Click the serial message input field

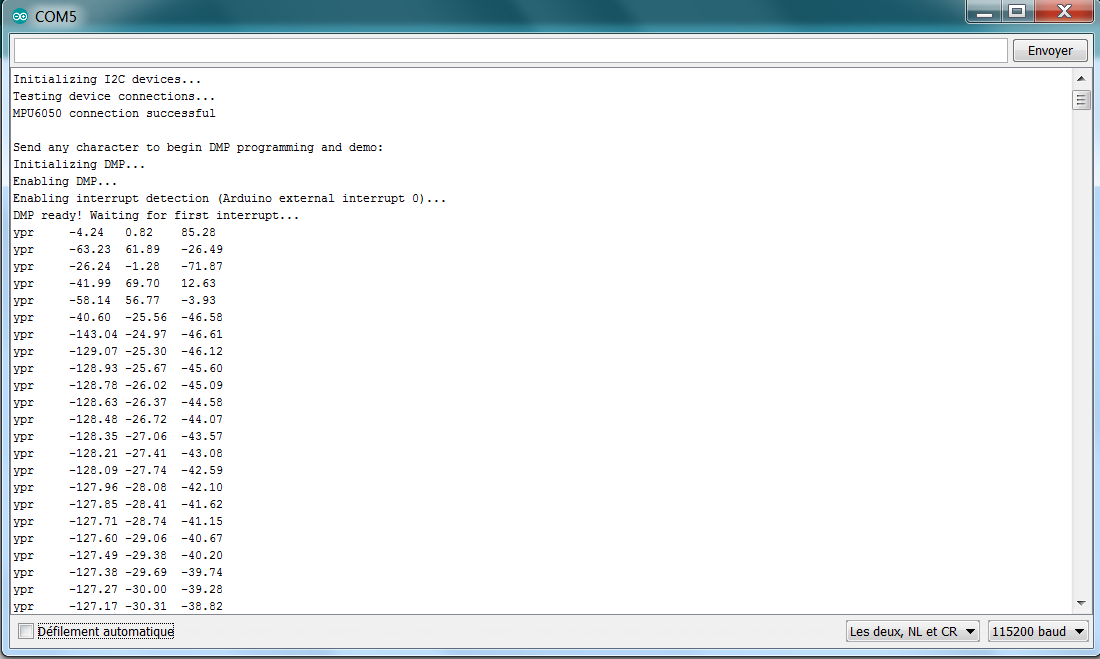pyautogui.click(x=511, y=51)
